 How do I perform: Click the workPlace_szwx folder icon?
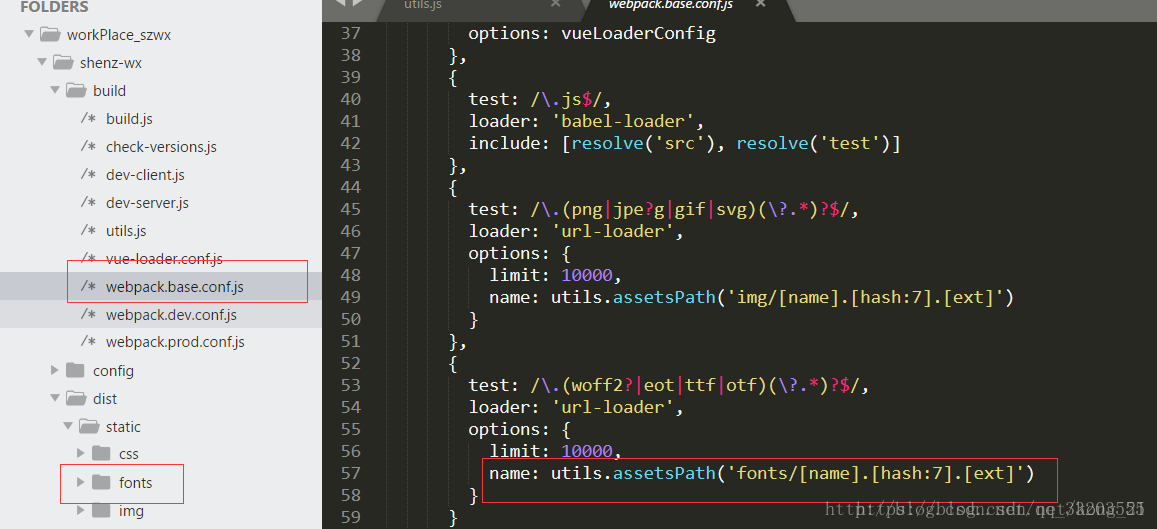49,34
